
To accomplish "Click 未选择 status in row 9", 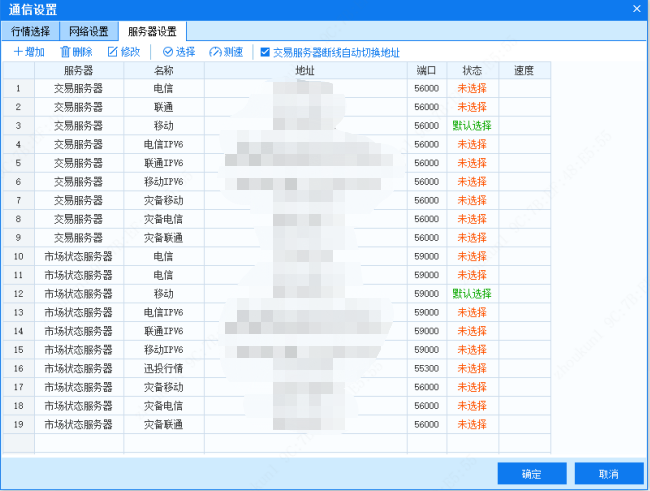I will tap(473, 238).
